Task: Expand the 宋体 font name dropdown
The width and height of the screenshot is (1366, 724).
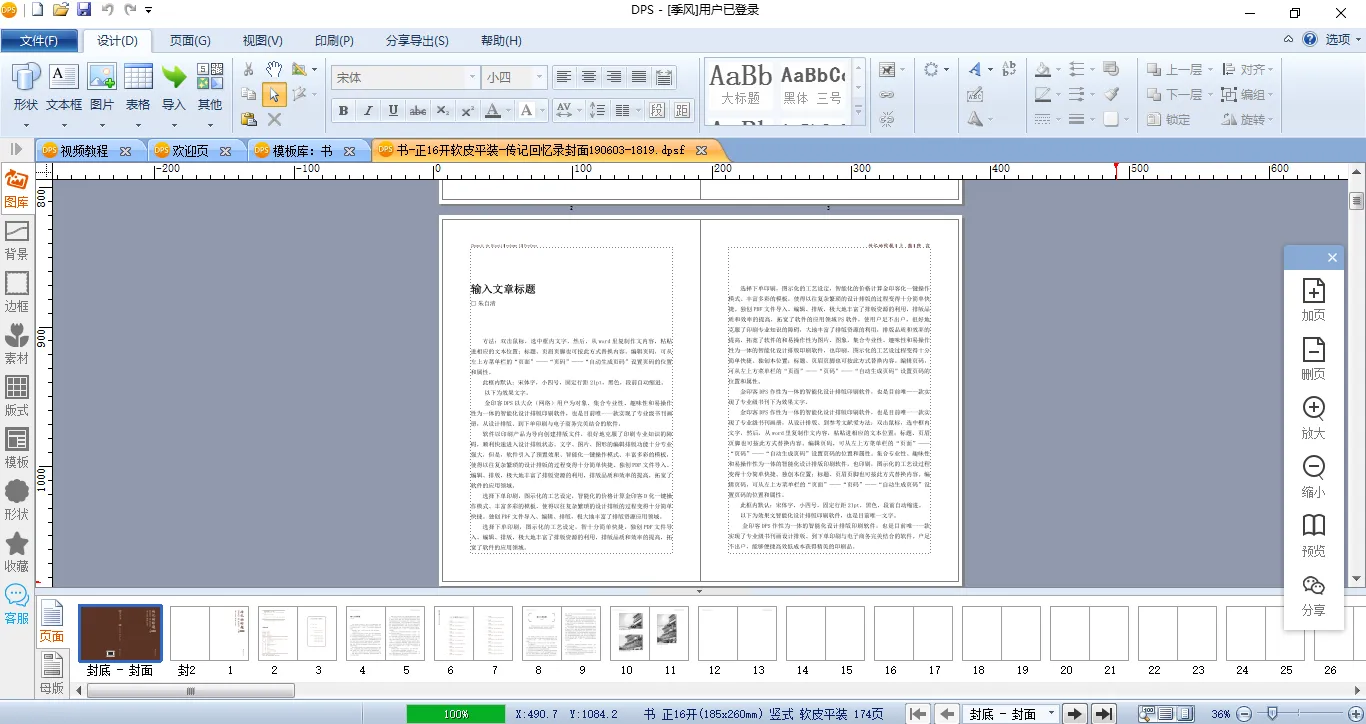Action: [472, 77]
